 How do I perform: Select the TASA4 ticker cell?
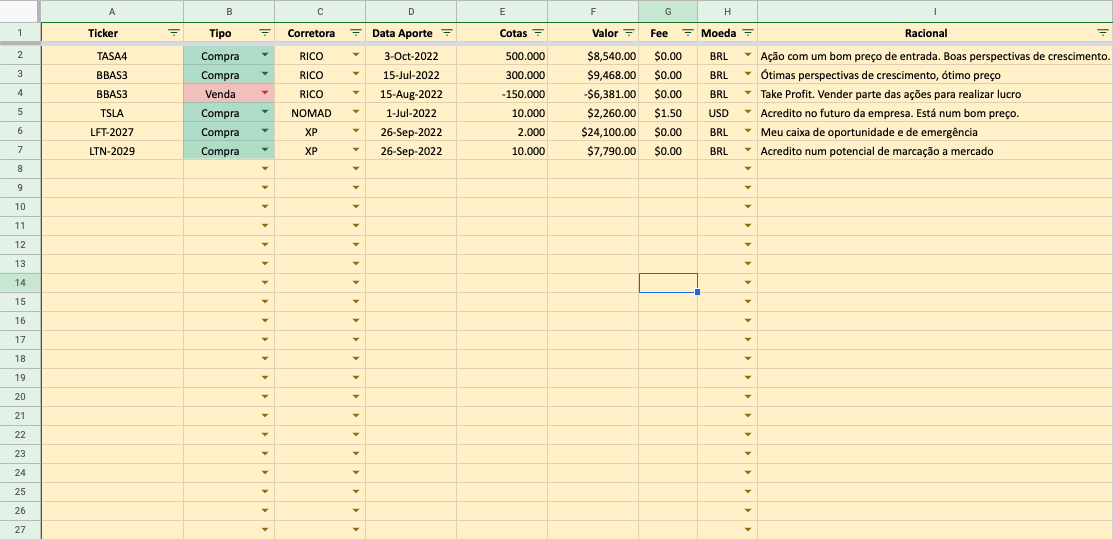(113, 55)
